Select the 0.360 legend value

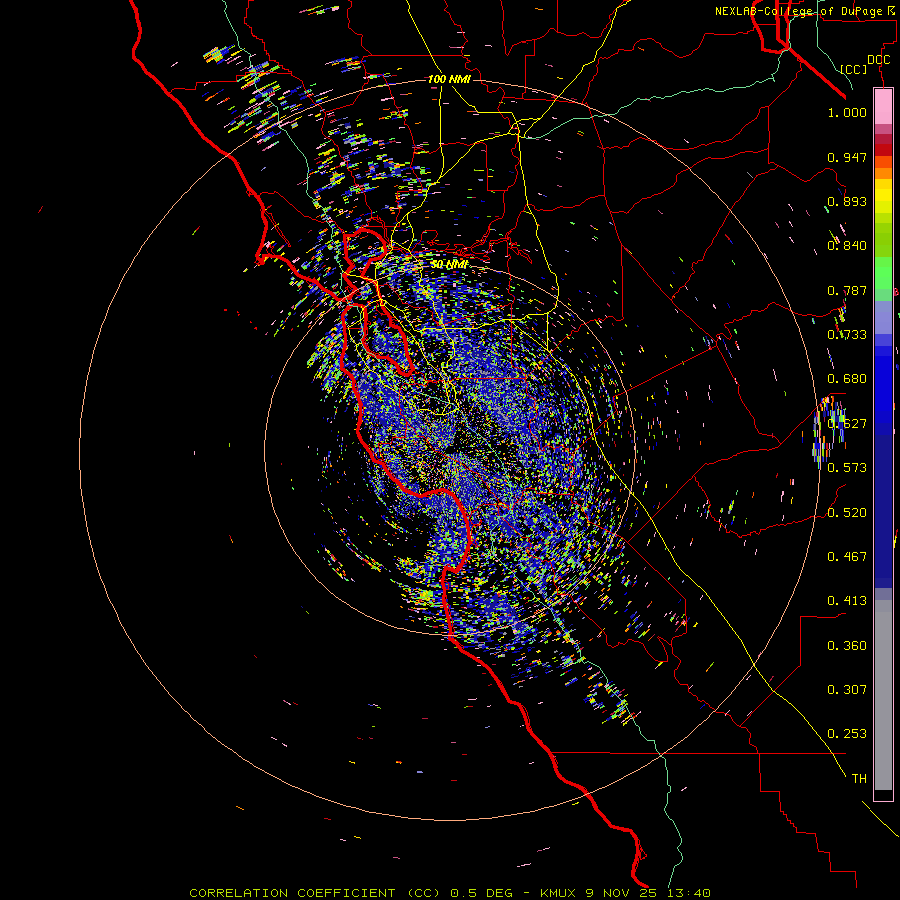click(847, 646)
